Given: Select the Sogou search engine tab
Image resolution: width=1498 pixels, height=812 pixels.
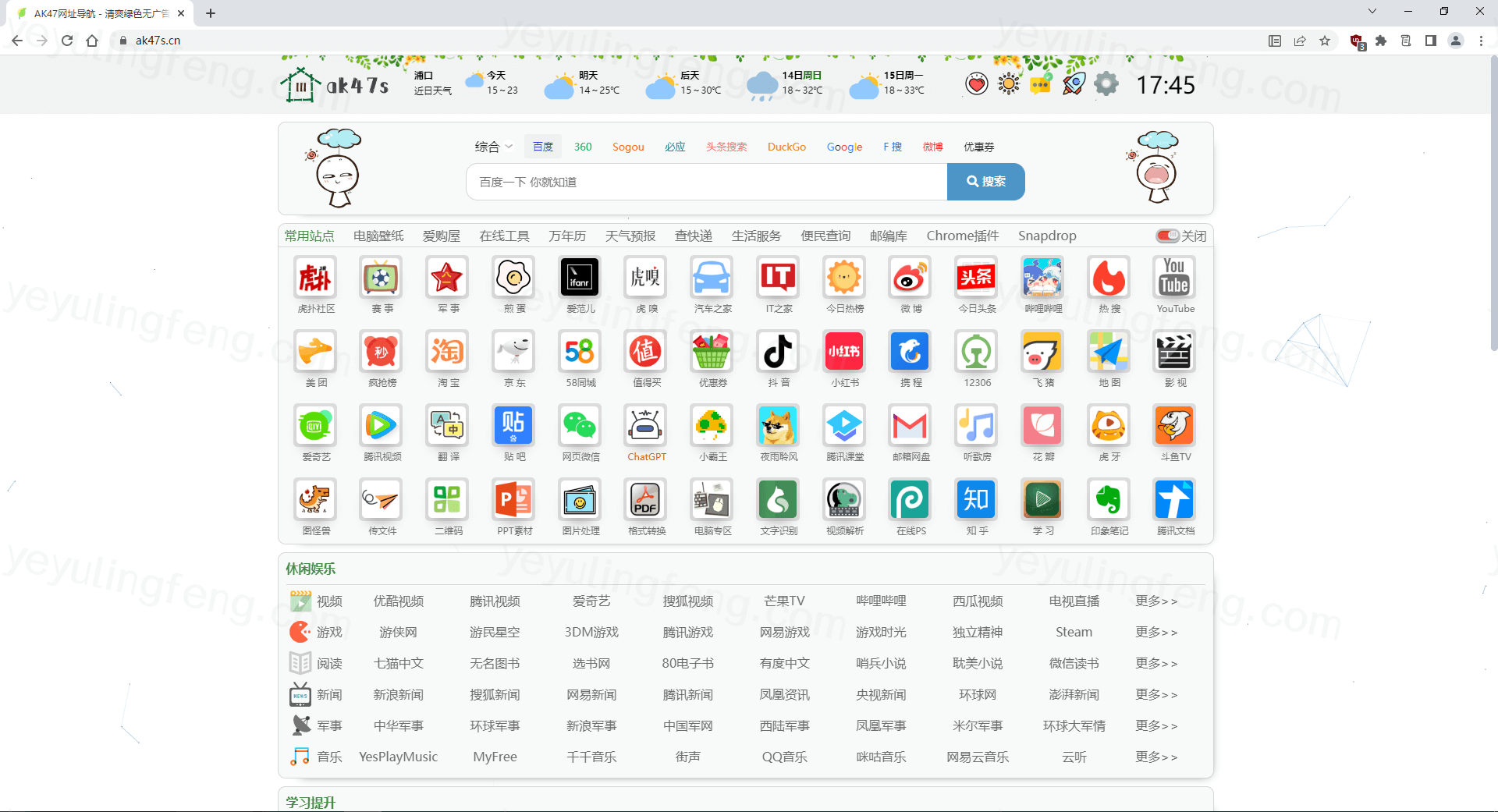Looking at the screenshot, I should pos(628,147).
